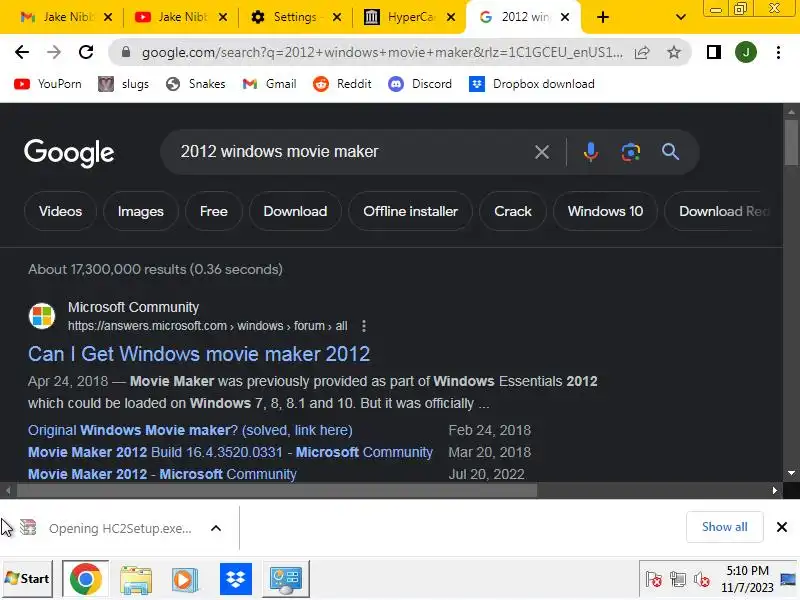Open a new browser tab

603,17
